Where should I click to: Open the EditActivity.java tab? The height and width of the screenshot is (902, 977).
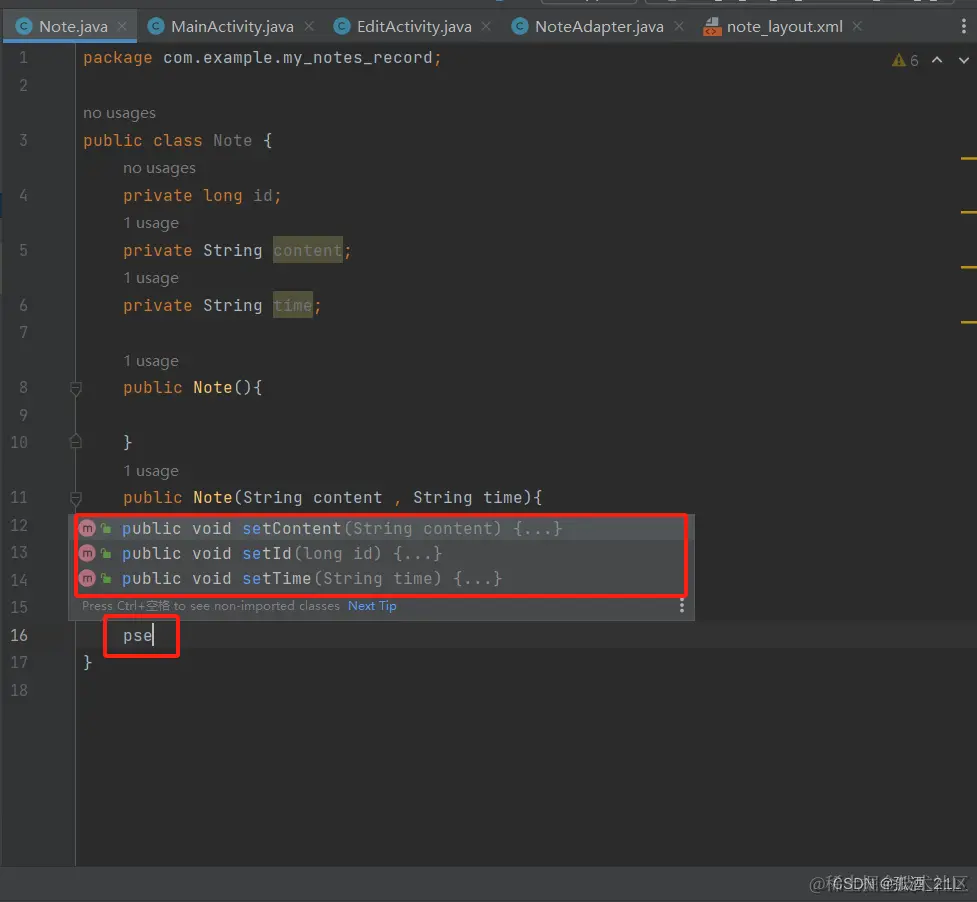pyautogui.click(x=414, y=27)
